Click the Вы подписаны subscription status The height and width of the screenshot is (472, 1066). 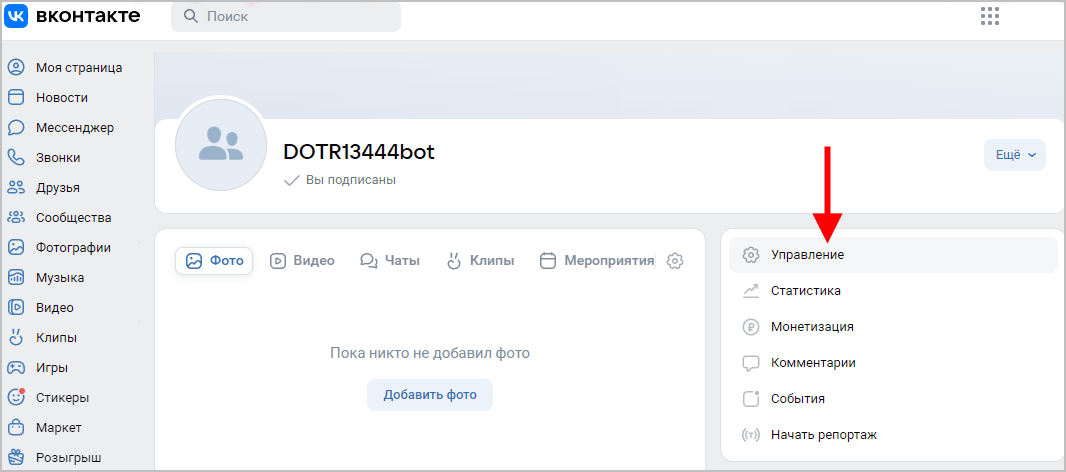coord(340,180)
